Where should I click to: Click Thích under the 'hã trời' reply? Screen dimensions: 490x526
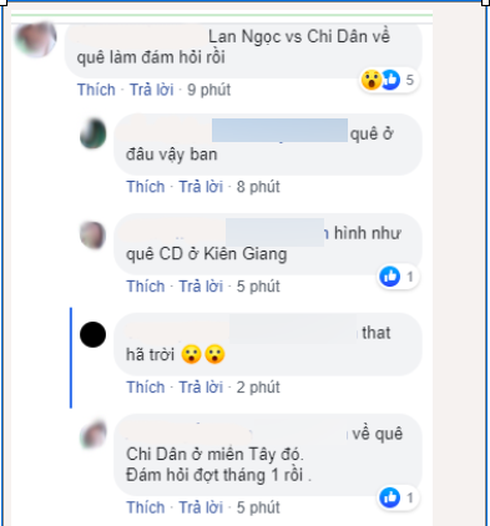[x=146, y=387]
